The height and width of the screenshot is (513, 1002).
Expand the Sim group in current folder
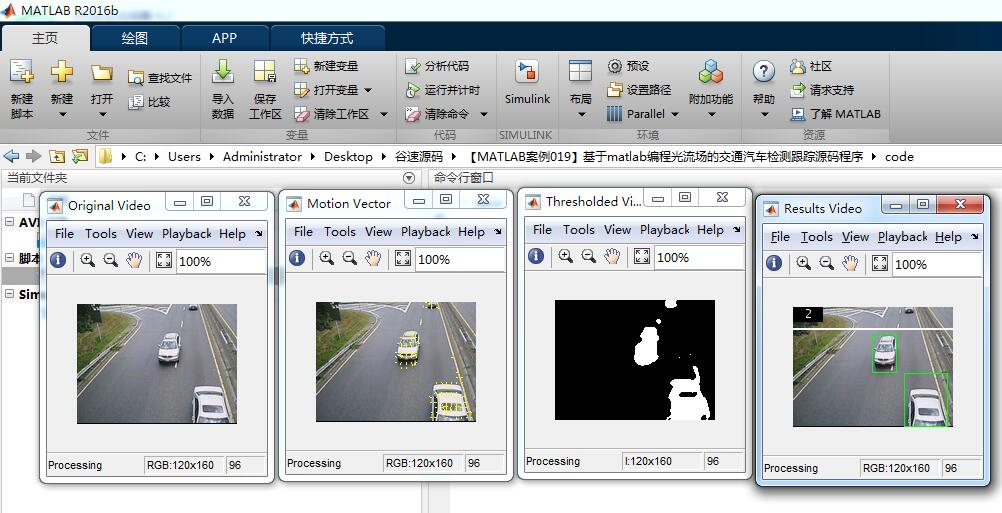point(10,293)
